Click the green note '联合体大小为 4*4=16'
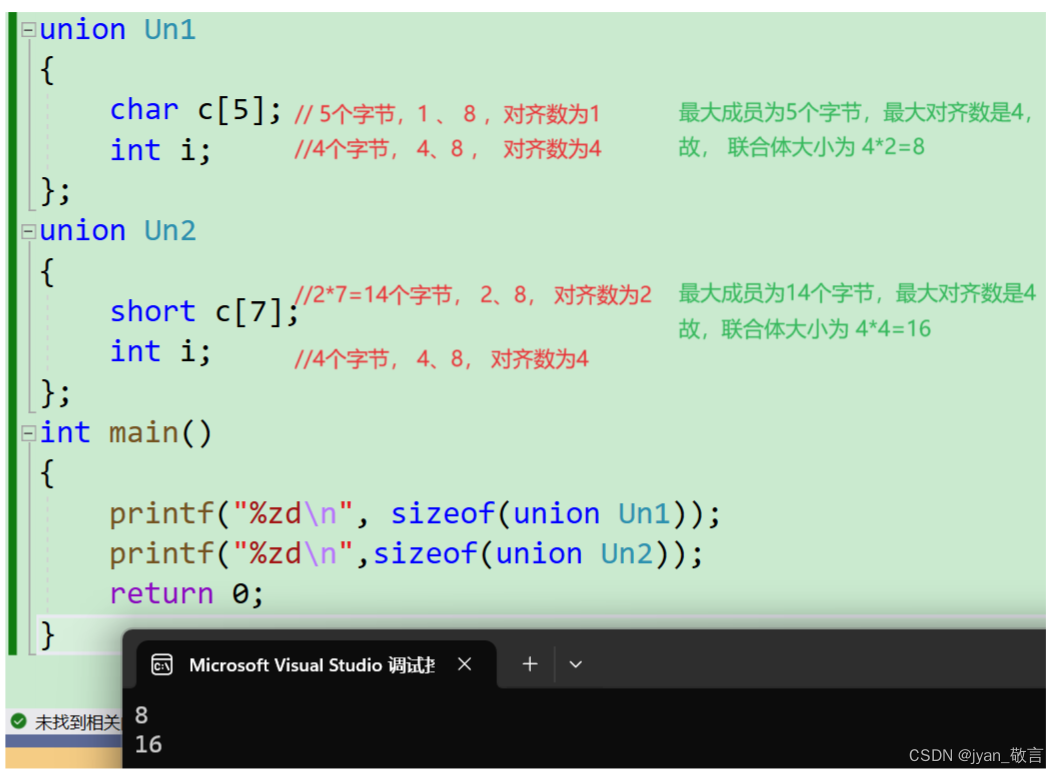The image size is (1060, 775). click(x=826, y=329)
